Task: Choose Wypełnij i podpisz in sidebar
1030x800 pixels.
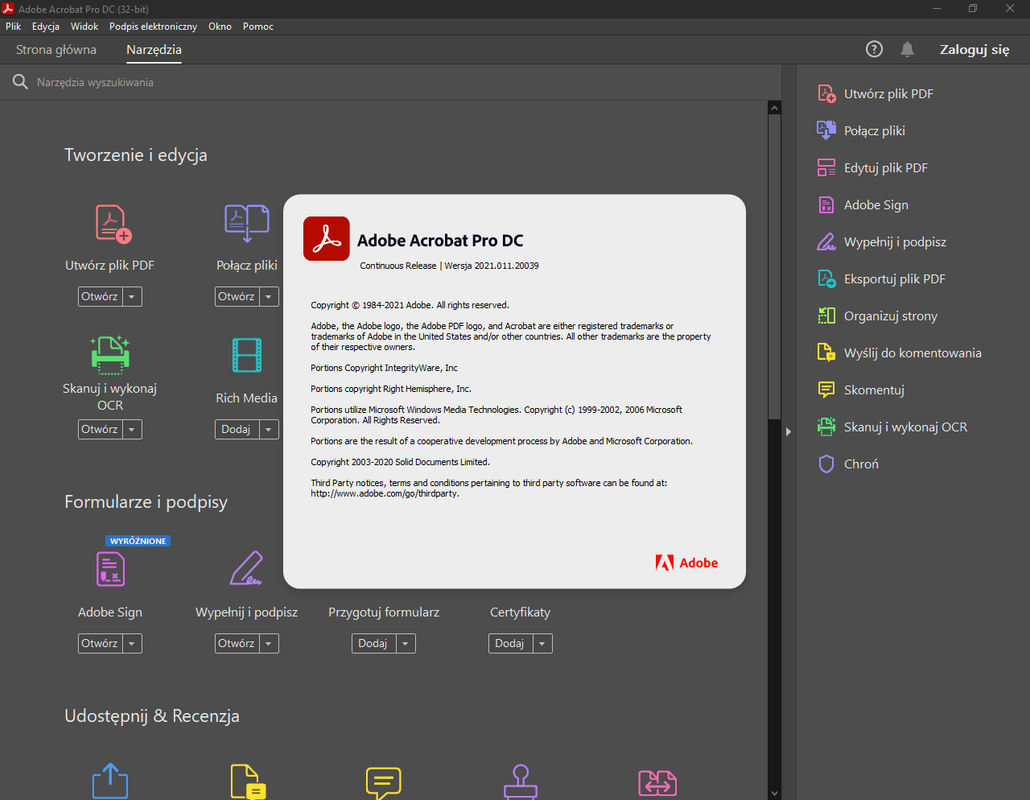Action: pos(882,242)
